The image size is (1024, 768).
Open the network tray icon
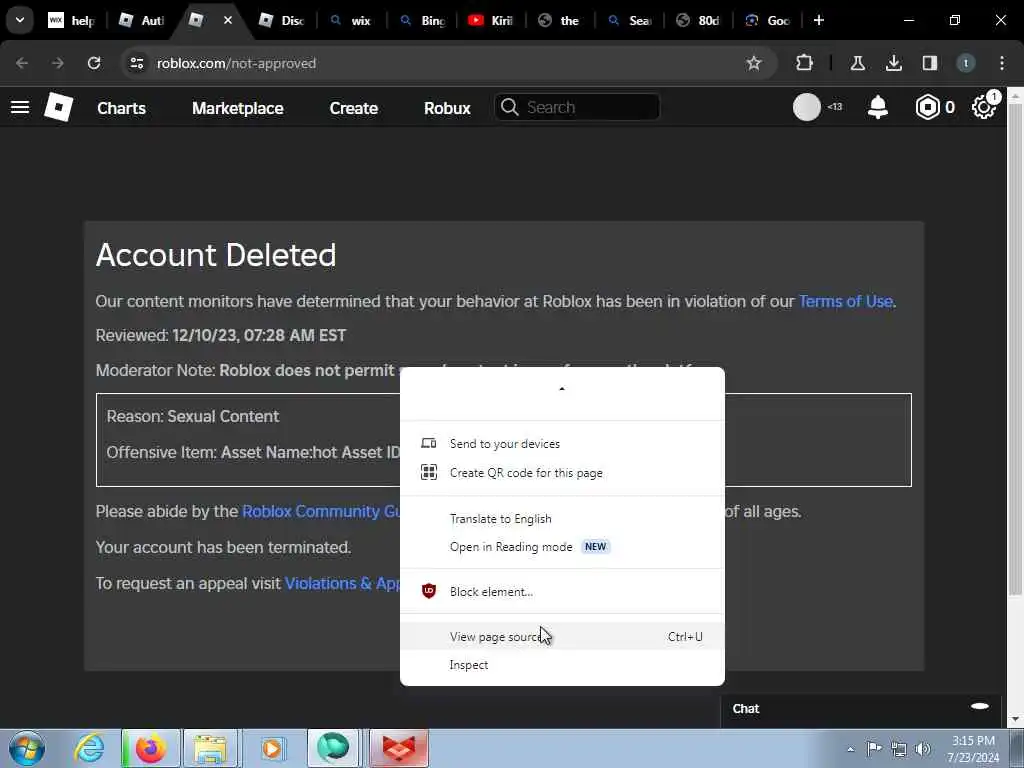(x=899, y=749)
